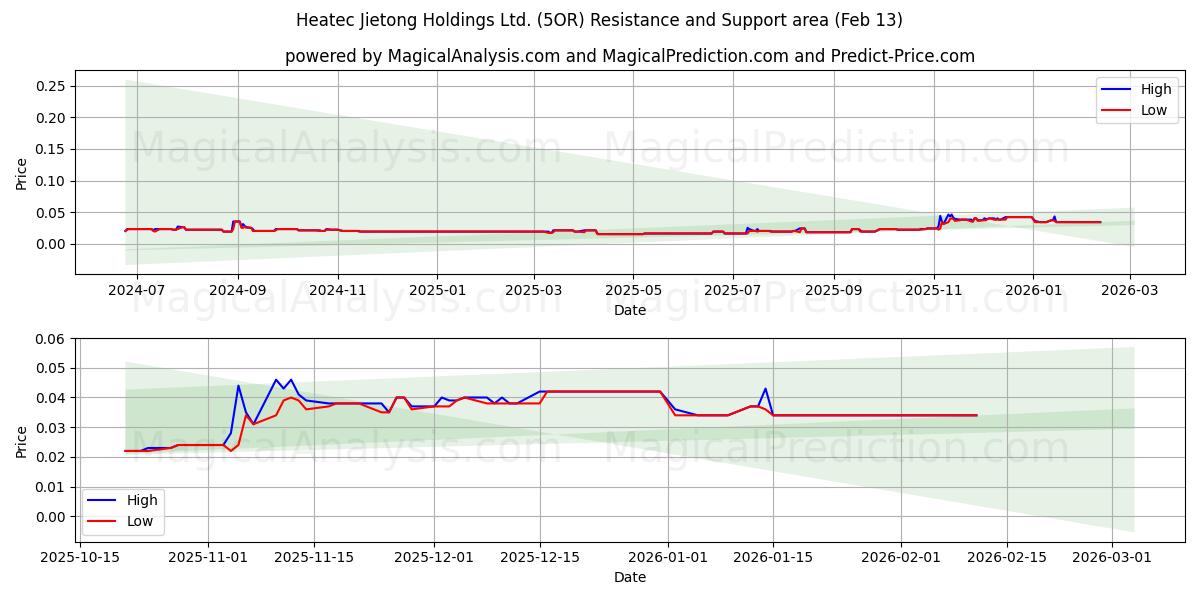The image size is (1200, 600).
Task: Click the '0.25' price tick on top chart
Action: coord(50,86)
